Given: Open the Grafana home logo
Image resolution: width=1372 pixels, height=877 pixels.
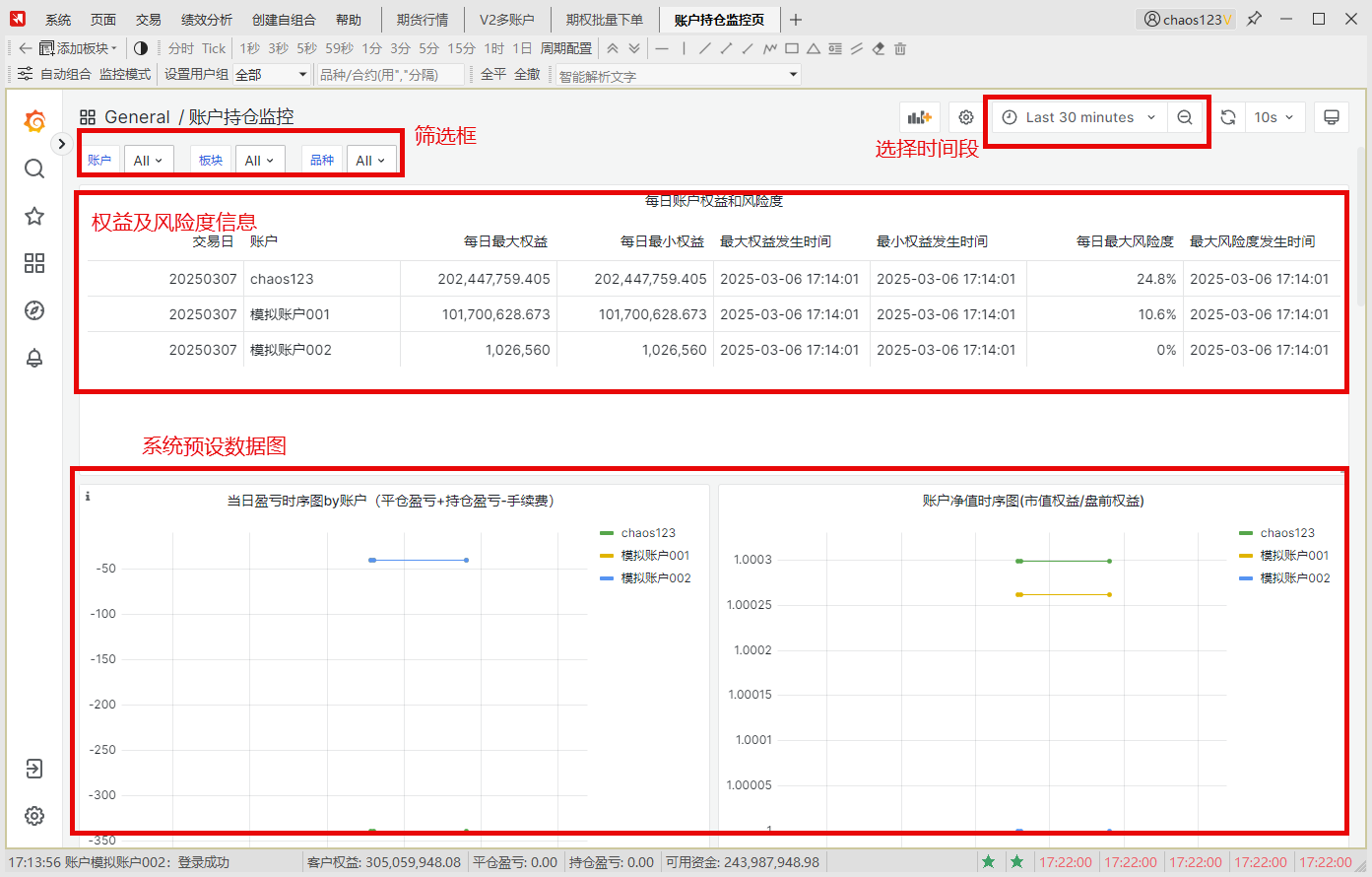Looking at the screenshot, I should coord(34,121).
